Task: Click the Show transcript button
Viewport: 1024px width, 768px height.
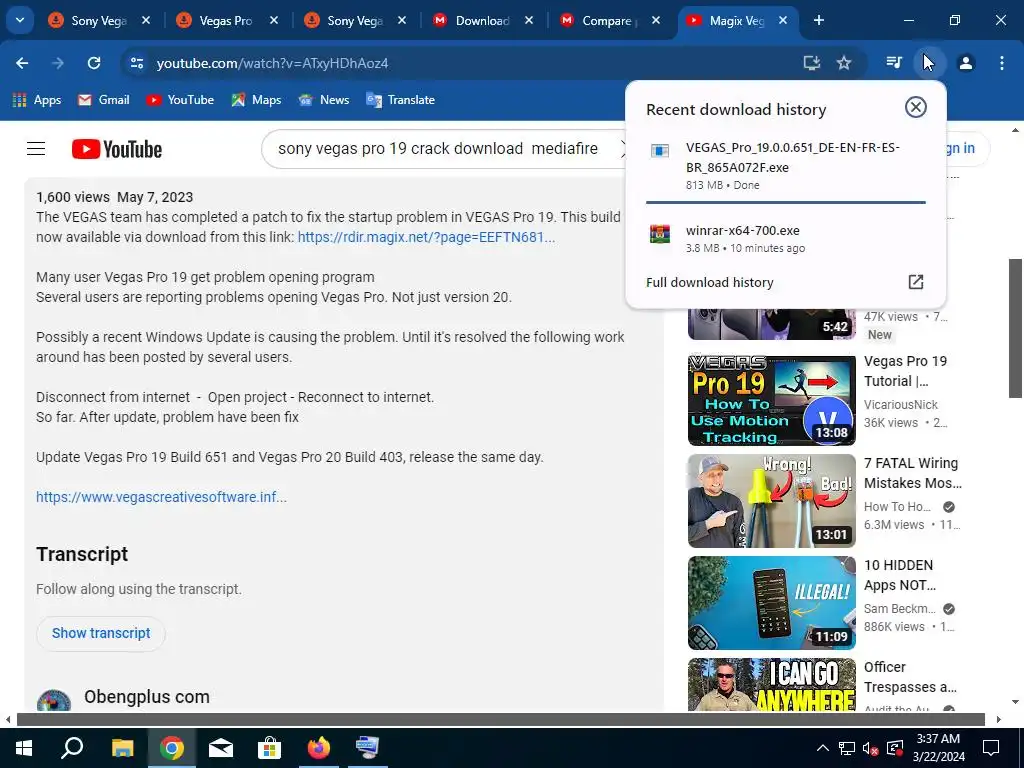Action: [101, 633]
